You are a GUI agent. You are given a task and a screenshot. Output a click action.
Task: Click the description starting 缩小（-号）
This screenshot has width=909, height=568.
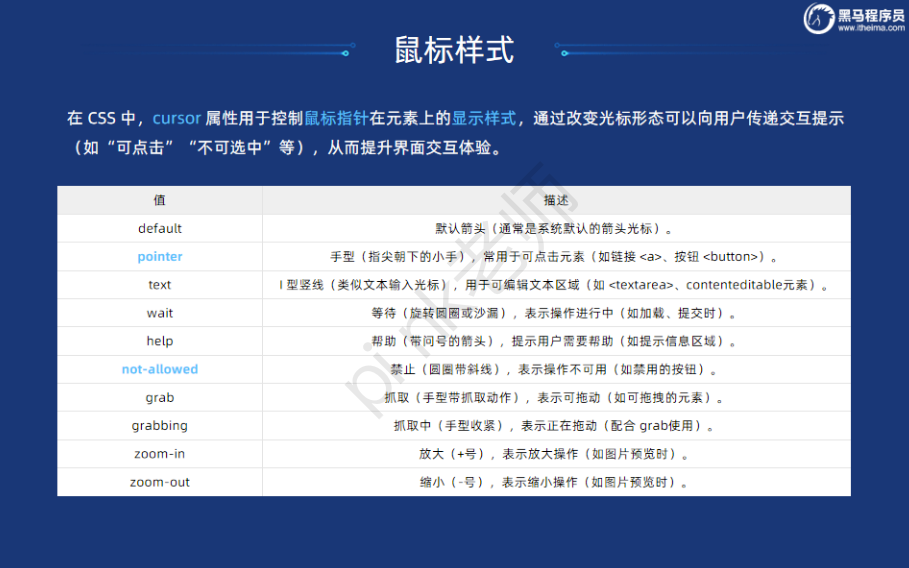point(555,482)
